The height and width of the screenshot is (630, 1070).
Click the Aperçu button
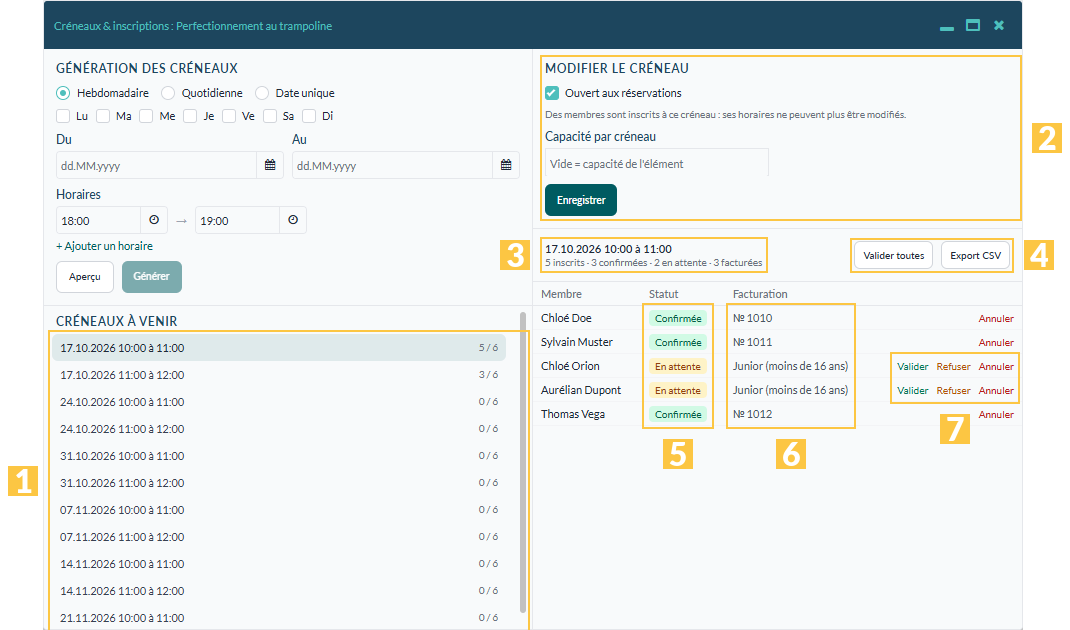(85, 276)
